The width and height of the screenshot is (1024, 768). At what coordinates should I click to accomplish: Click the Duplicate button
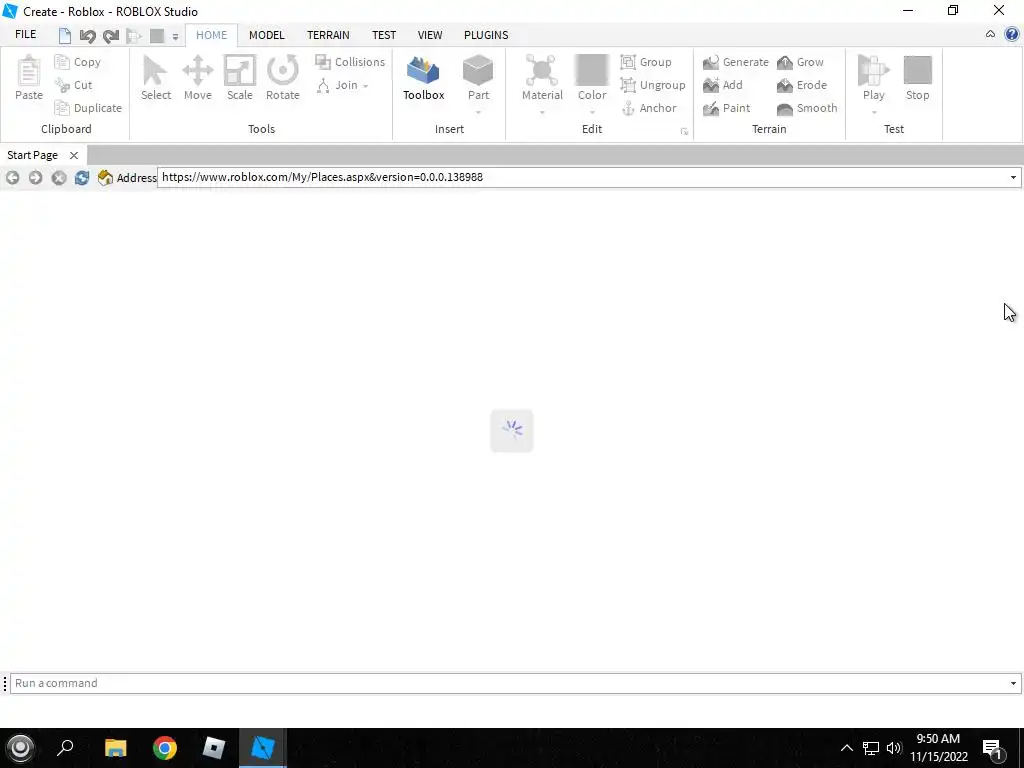click(x=88, y=108)
